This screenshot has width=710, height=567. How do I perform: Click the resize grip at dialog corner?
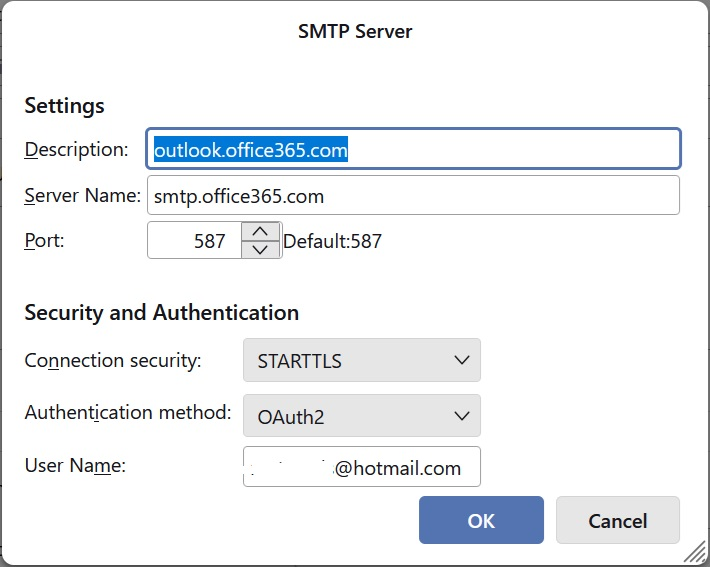click(x=694, y=553)
